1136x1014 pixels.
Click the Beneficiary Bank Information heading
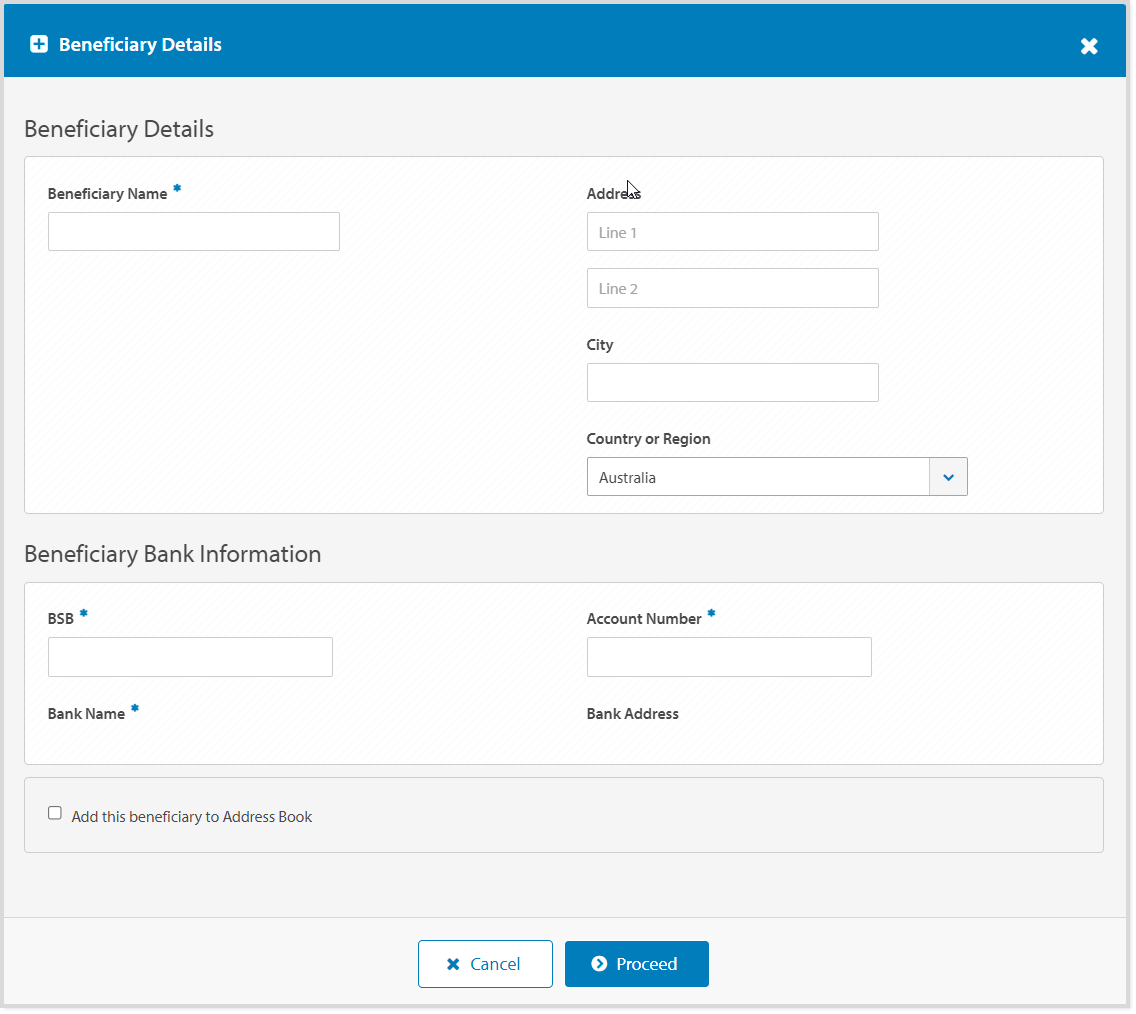point(173,554)
